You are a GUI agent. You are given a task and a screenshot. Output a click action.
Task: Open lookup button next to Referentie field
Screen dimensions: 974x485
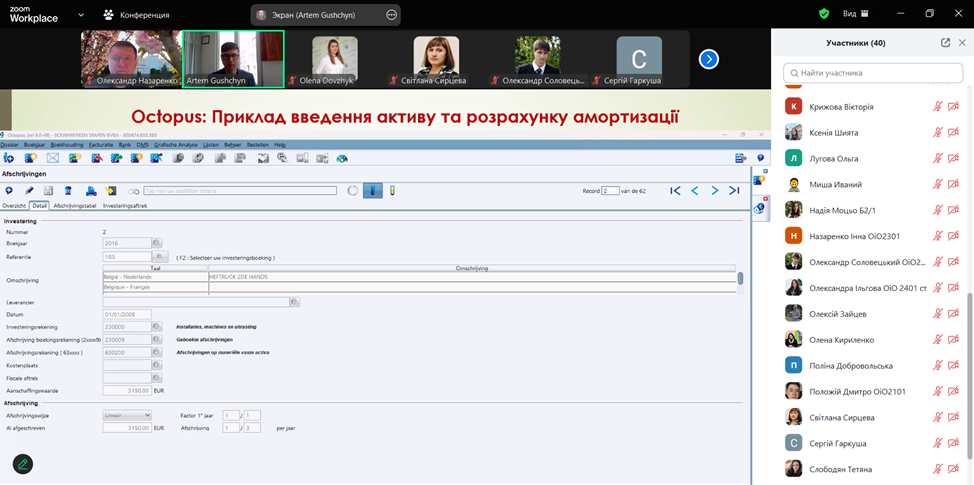160,256
